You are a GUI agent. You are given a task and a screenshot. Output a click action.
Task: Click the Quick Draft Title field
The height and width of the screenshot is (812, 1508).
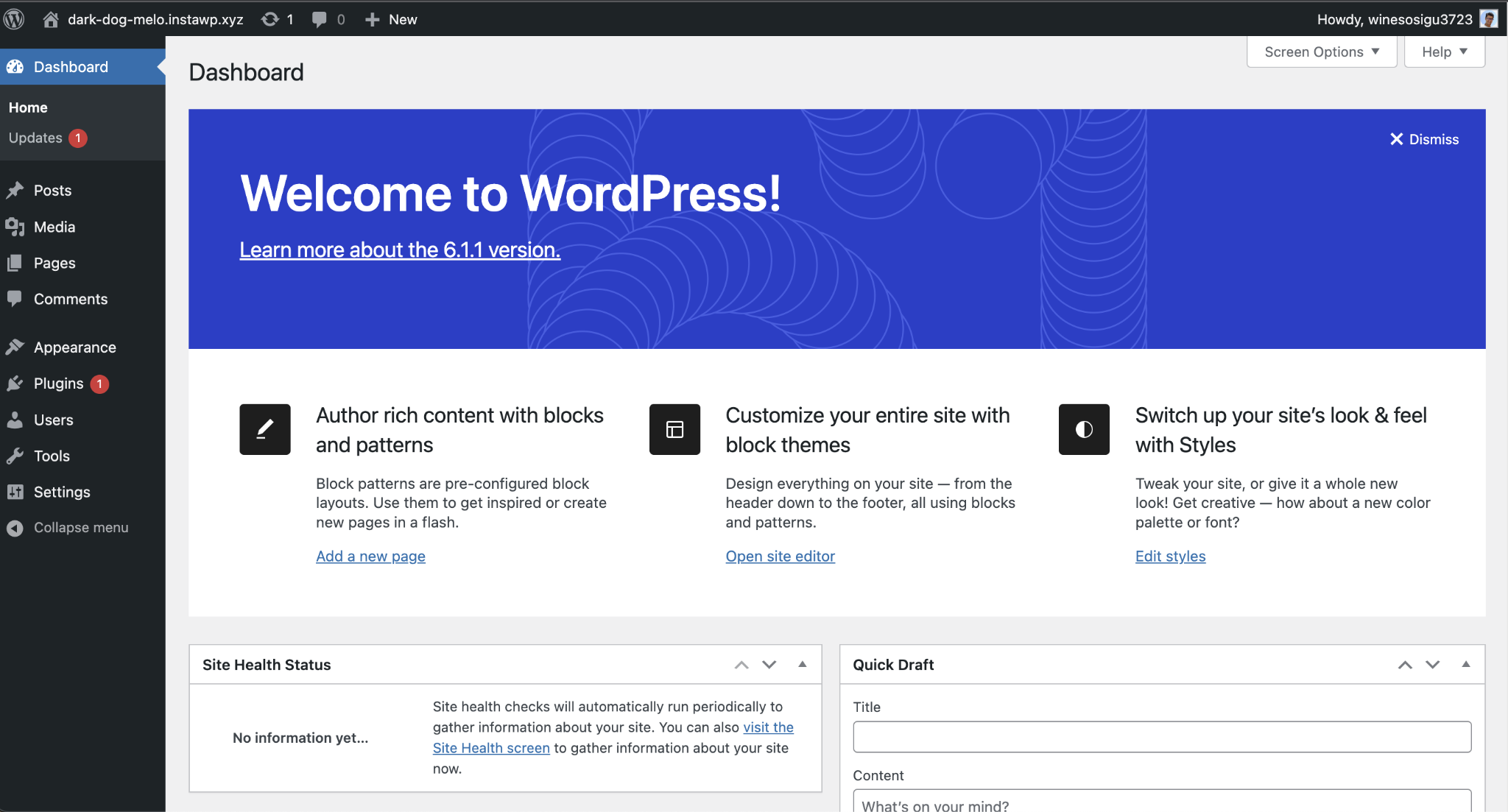tap(1162, 736)
